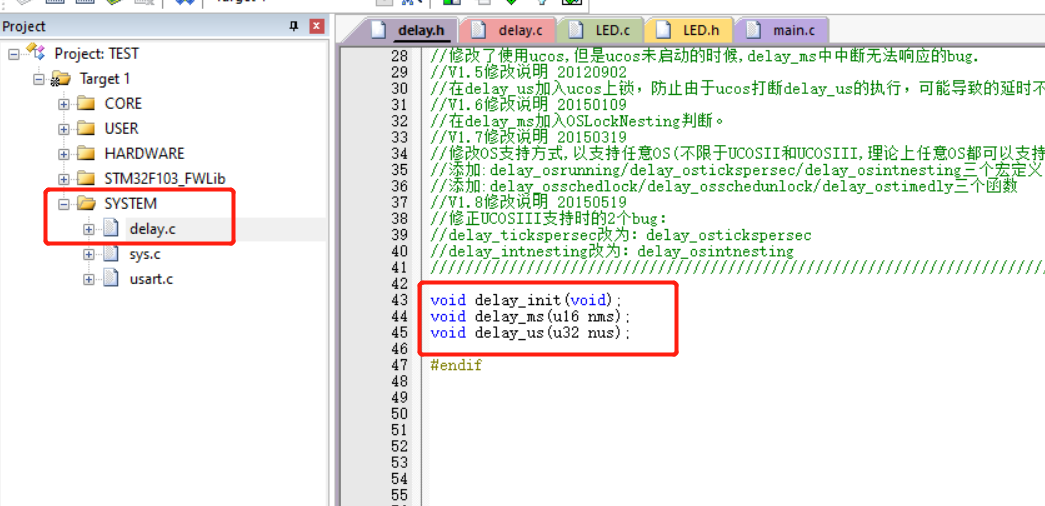Image resolution: width=1045 pixels, height=506 pixels.
Task: Click the '//V1.8修改说明 20150519' comment
Action: coord(528,202)
